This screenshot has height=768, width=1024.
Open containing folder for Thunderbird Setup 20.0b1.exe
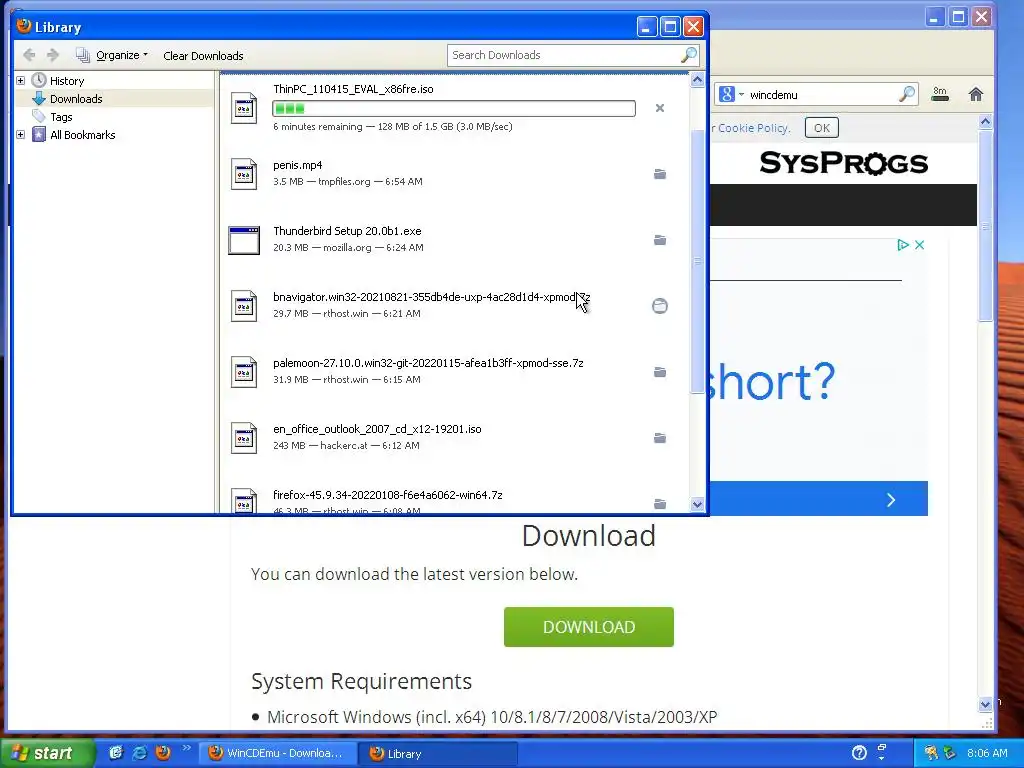coord(660,240)
